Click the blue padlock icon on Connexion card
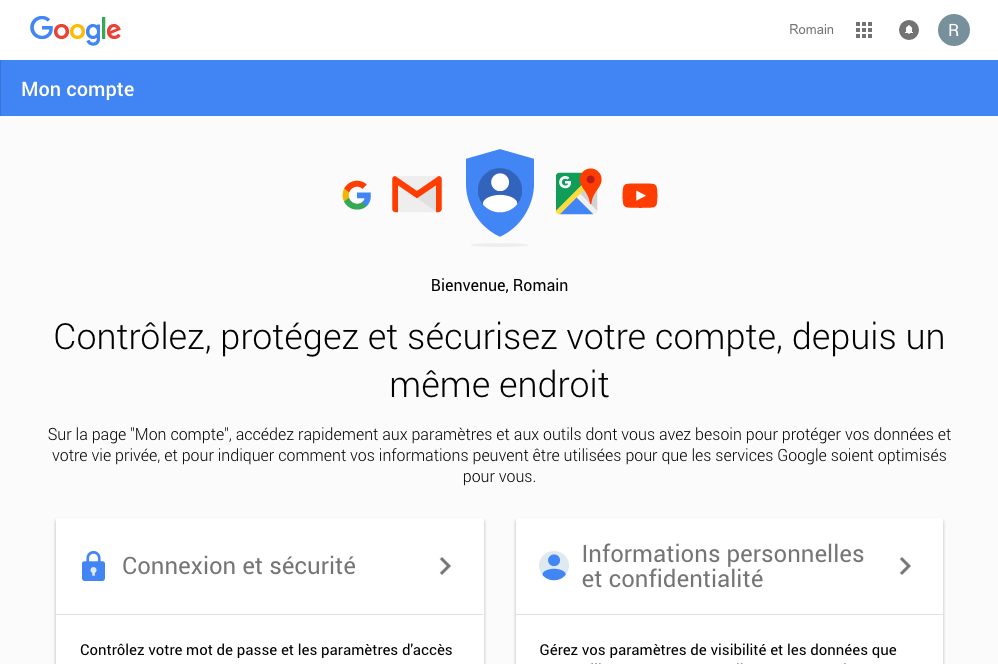Viewport: 998px width, 664px height. [x=93, y=565]
